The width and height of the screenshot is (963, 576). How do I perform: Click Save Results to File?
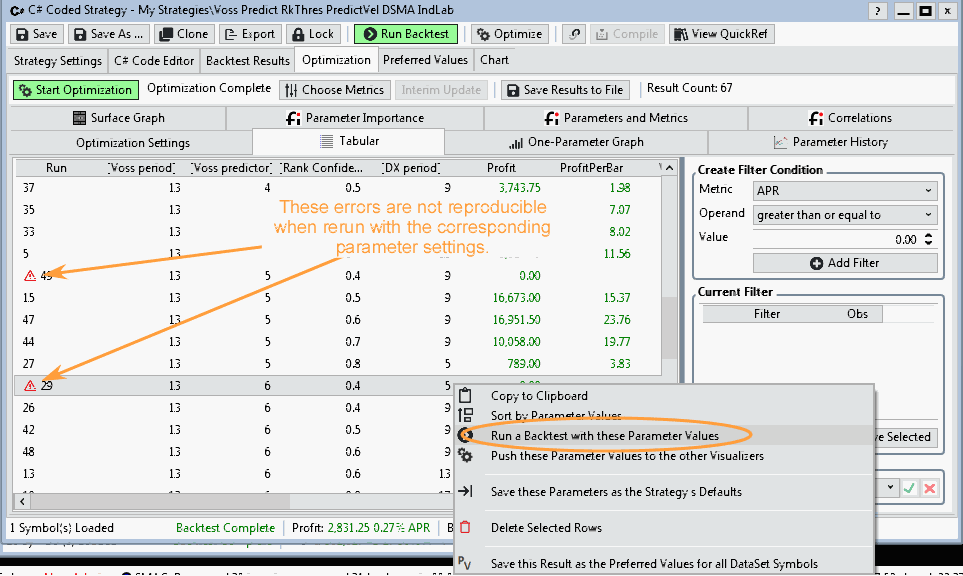[565, 90]
